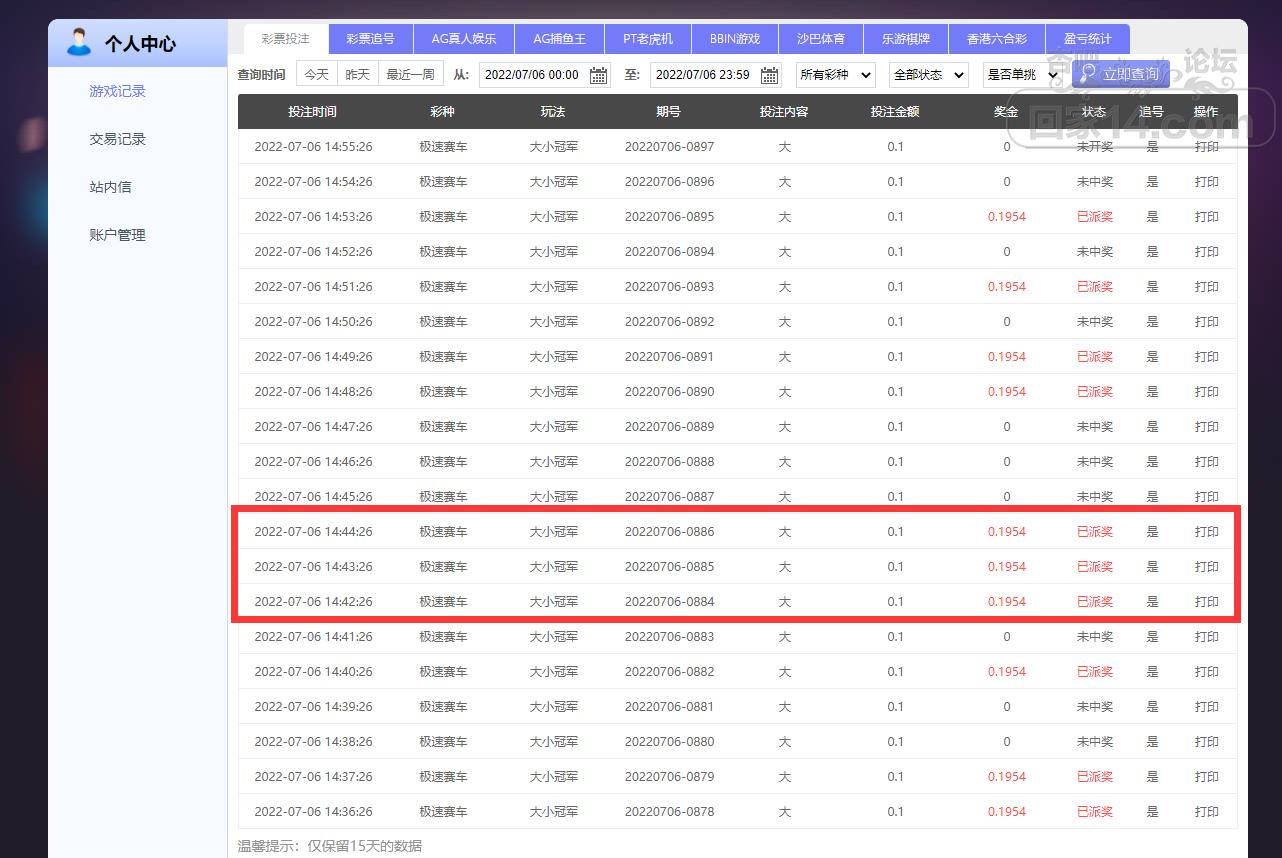Click the user avatar icon by 个人中心
The image size is (1282, 858).
(x=78, y=43)
